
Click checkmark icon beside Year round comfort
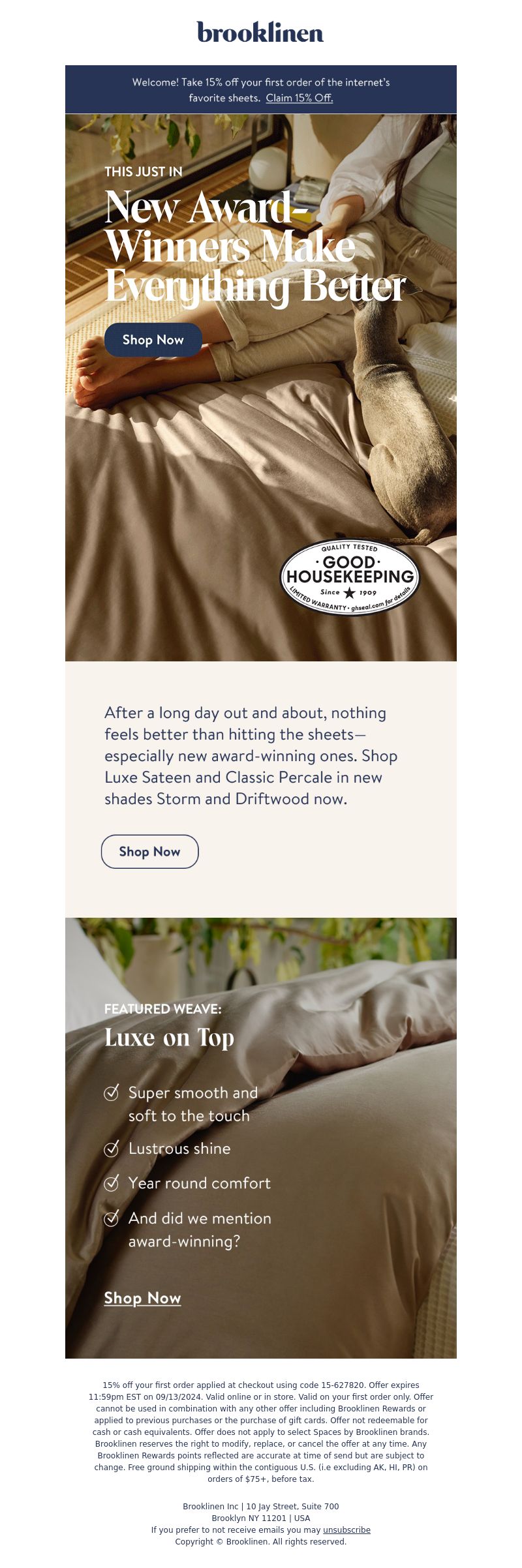(x=112, y=1183)
